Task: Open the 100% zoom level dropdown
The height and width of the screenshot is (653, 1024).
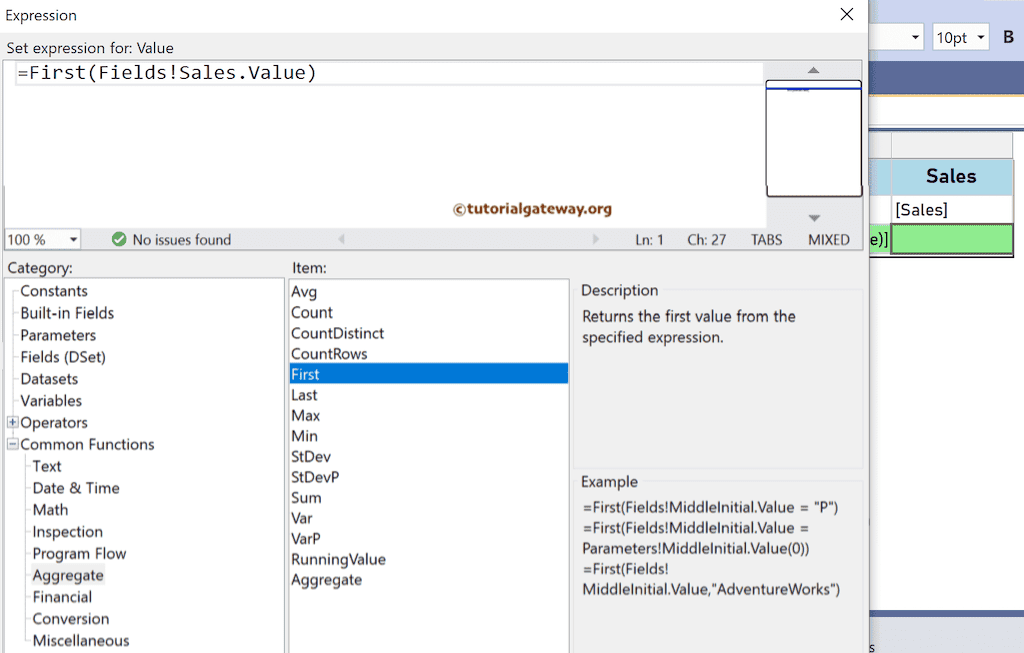Action: [41, 239]
